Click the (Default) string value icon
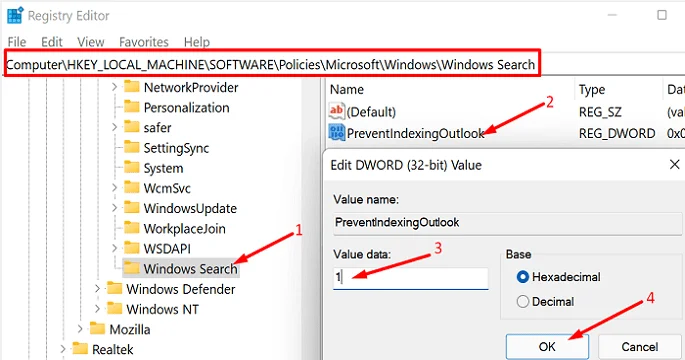The image size is (685, 360). [336, 111]
